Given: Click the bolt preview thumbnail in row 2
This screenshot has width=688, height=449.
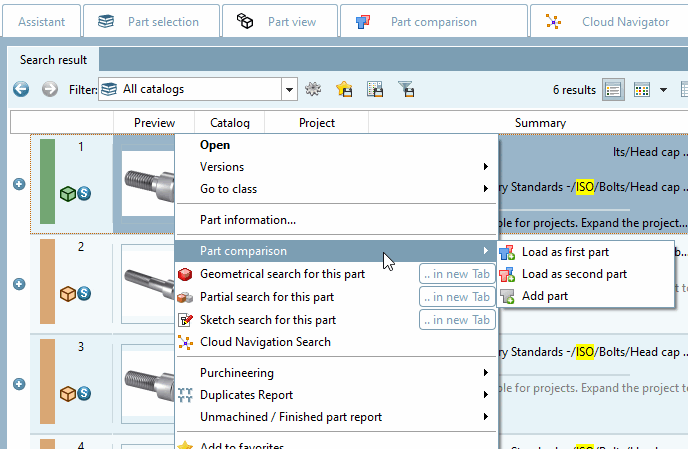Looking at the screenshot, I should point(148,283).
